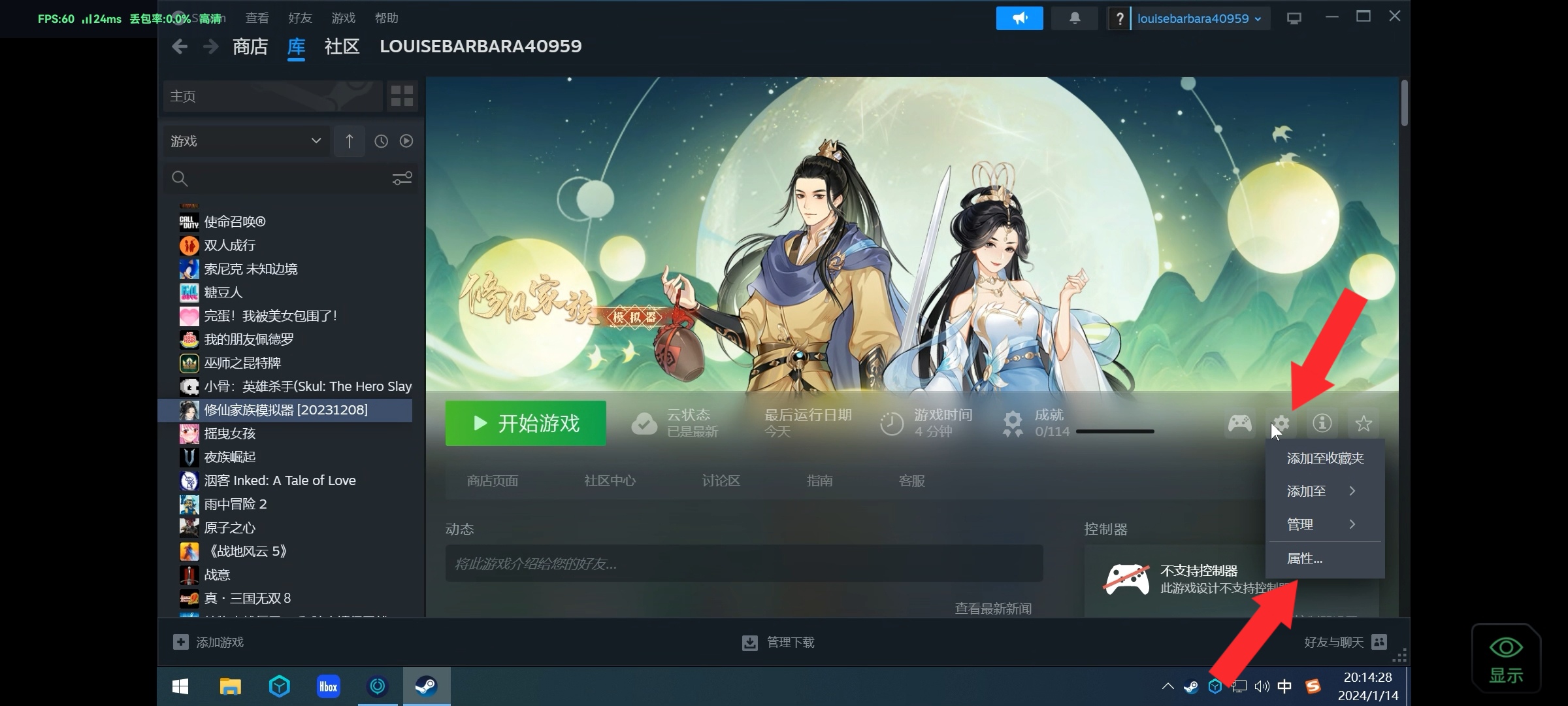Open the 商店 tab
1568x706 pixels.
pos(250,46)
